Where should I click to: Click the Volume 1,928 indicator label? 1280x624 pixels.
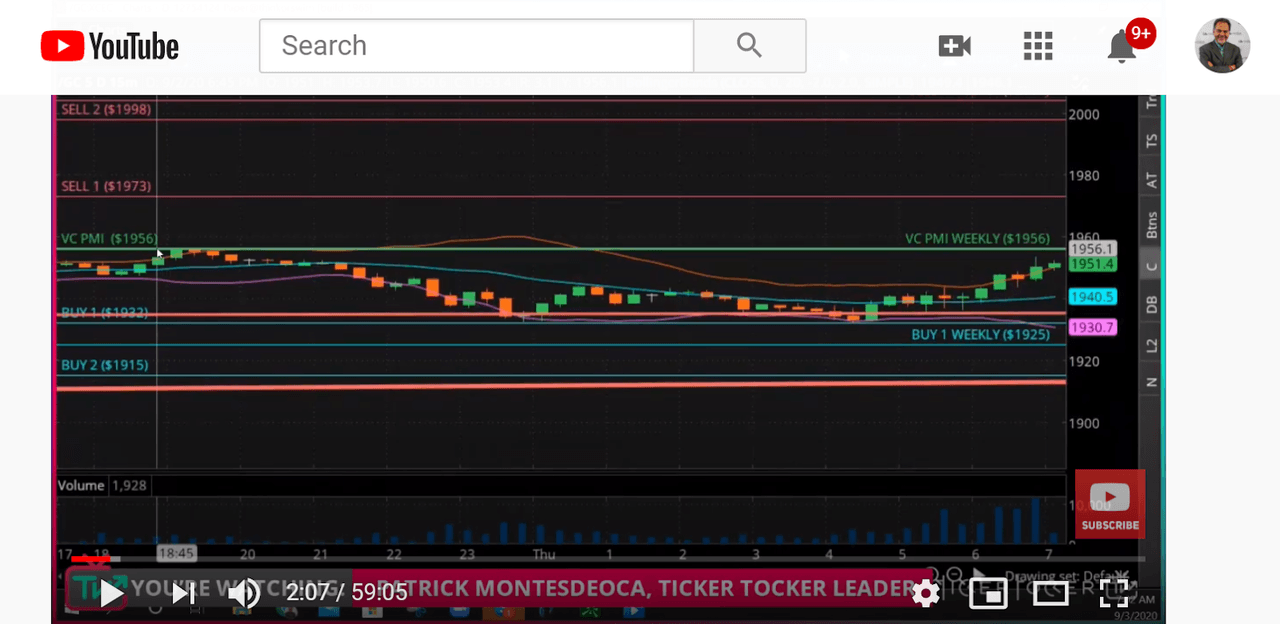(x=102, y=485)
